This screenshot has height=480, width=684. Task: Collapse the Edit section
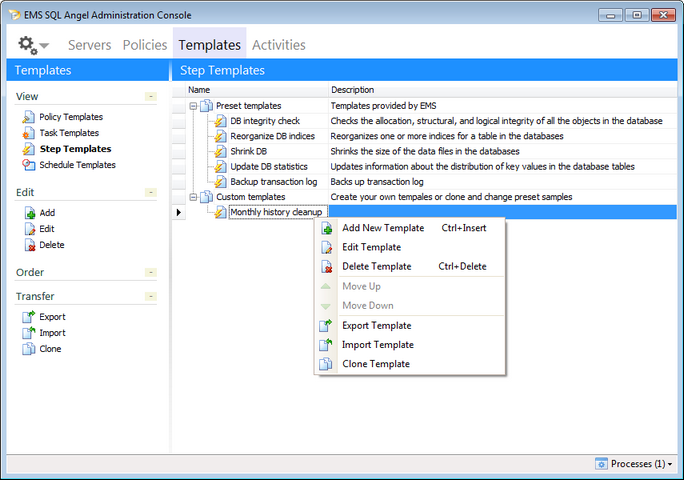(151, 192)
